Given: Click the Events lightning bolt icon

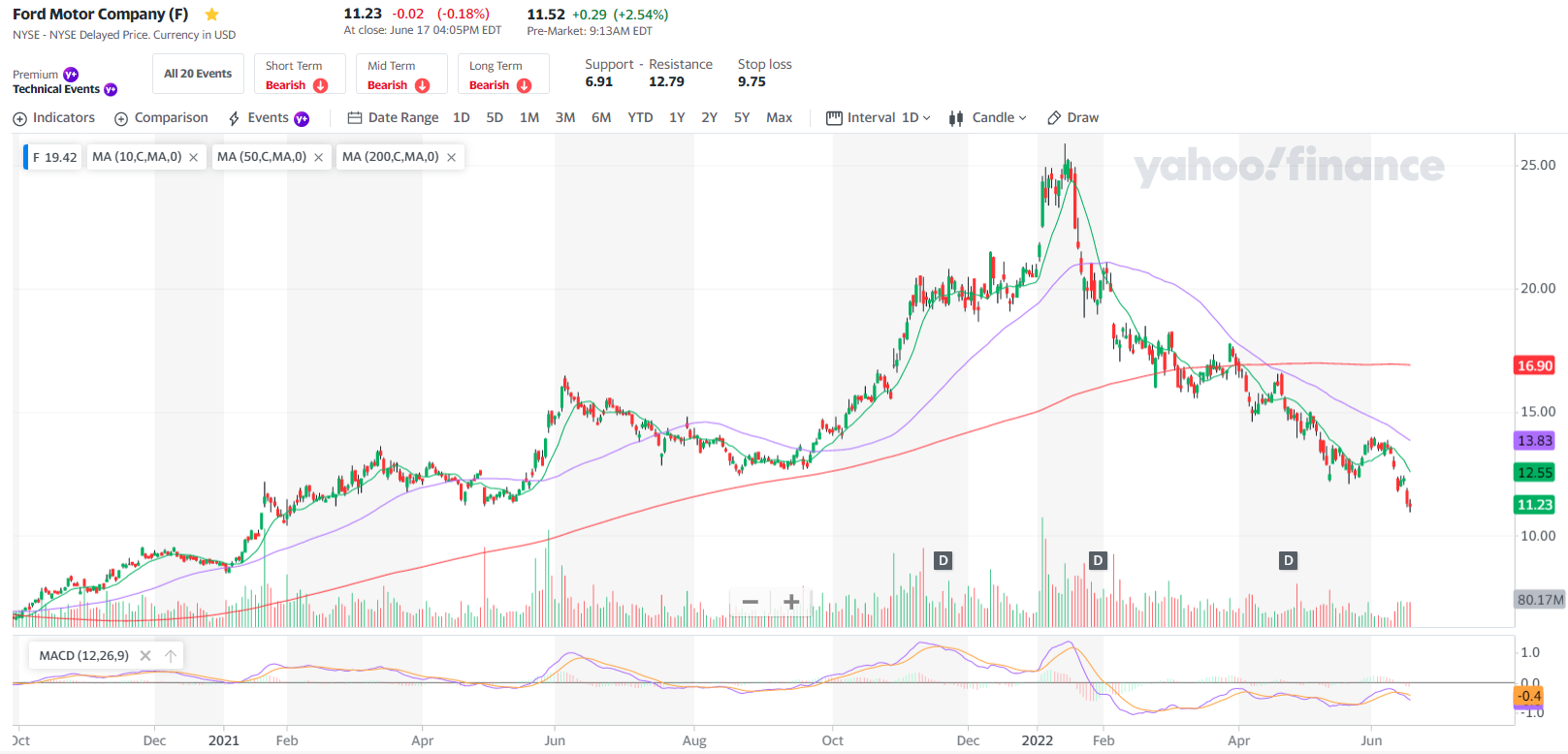Looking at the screenshot, I should coord(234,118).
